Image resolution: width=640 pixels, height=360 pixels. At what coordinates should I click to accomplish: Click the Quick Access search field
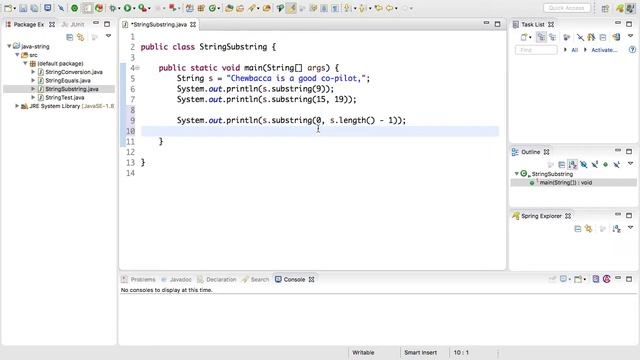click(x=567, y=8)
